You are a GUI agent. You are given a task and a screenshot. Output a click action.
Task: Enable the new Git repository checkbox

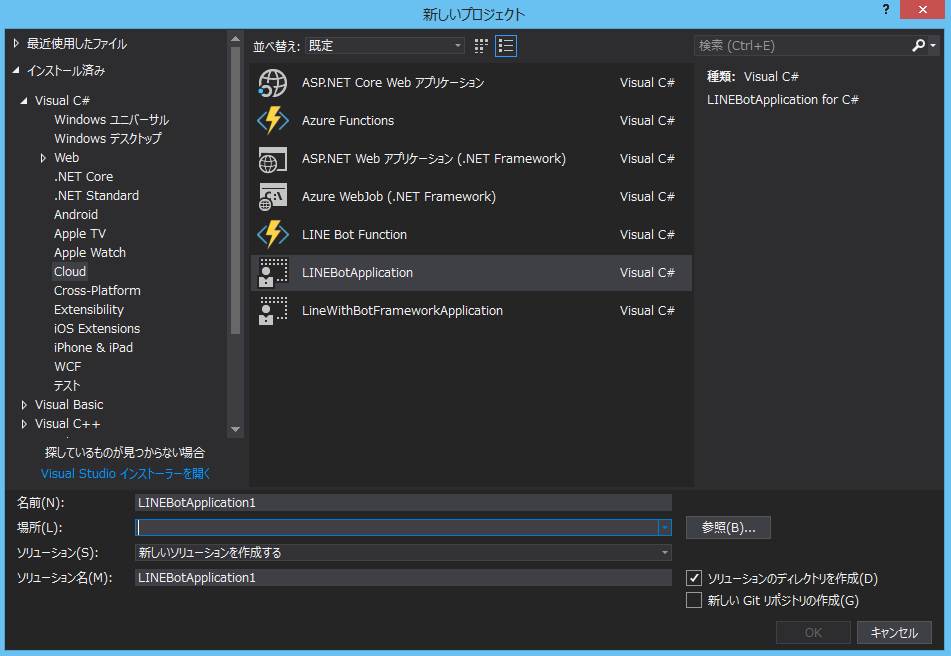[694, 600]
